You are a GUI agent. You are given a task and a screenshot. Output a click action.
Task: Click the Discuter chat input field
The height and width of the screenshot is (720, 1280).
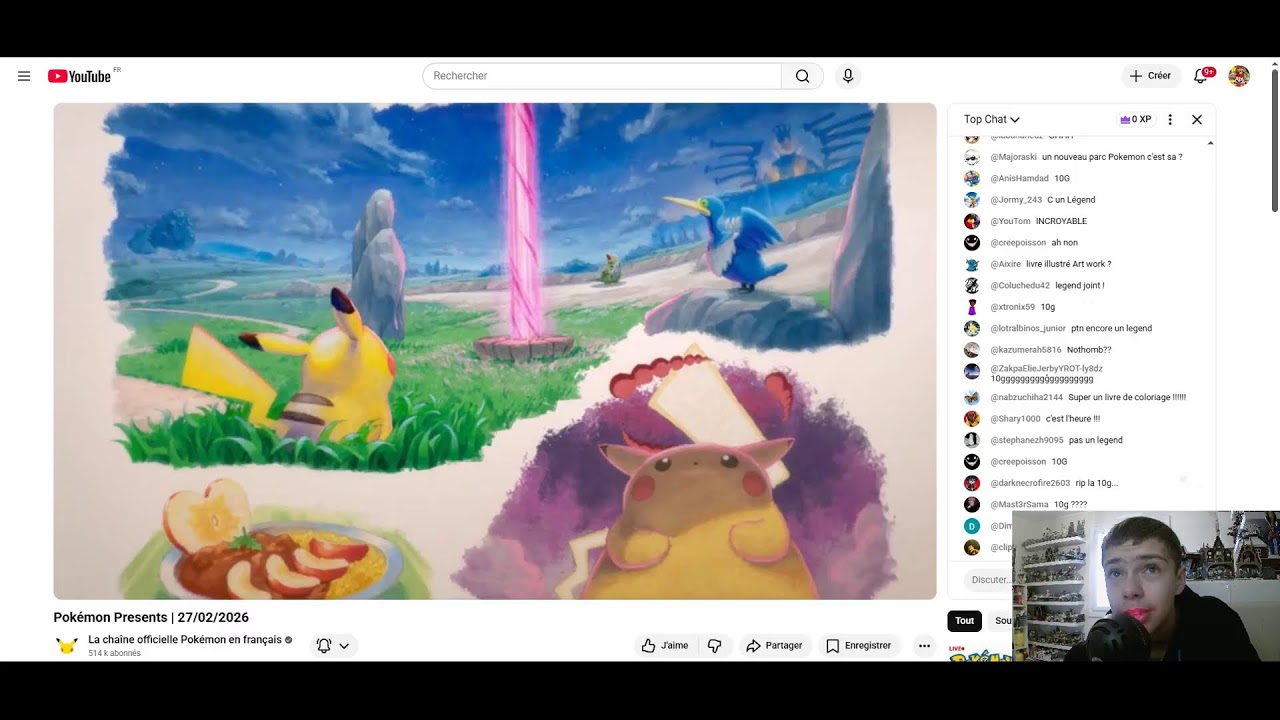pos(990,580)
